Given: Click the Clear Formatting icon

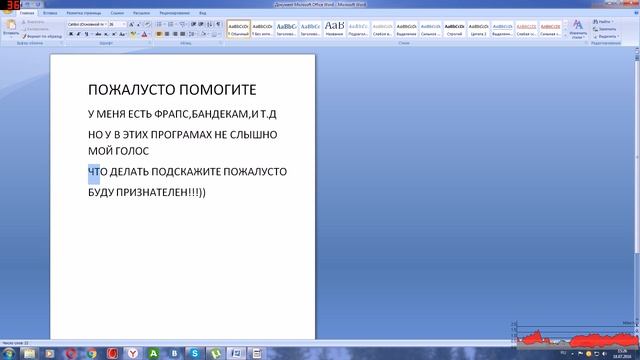Looking at the screenshot, I should (147, 24).
